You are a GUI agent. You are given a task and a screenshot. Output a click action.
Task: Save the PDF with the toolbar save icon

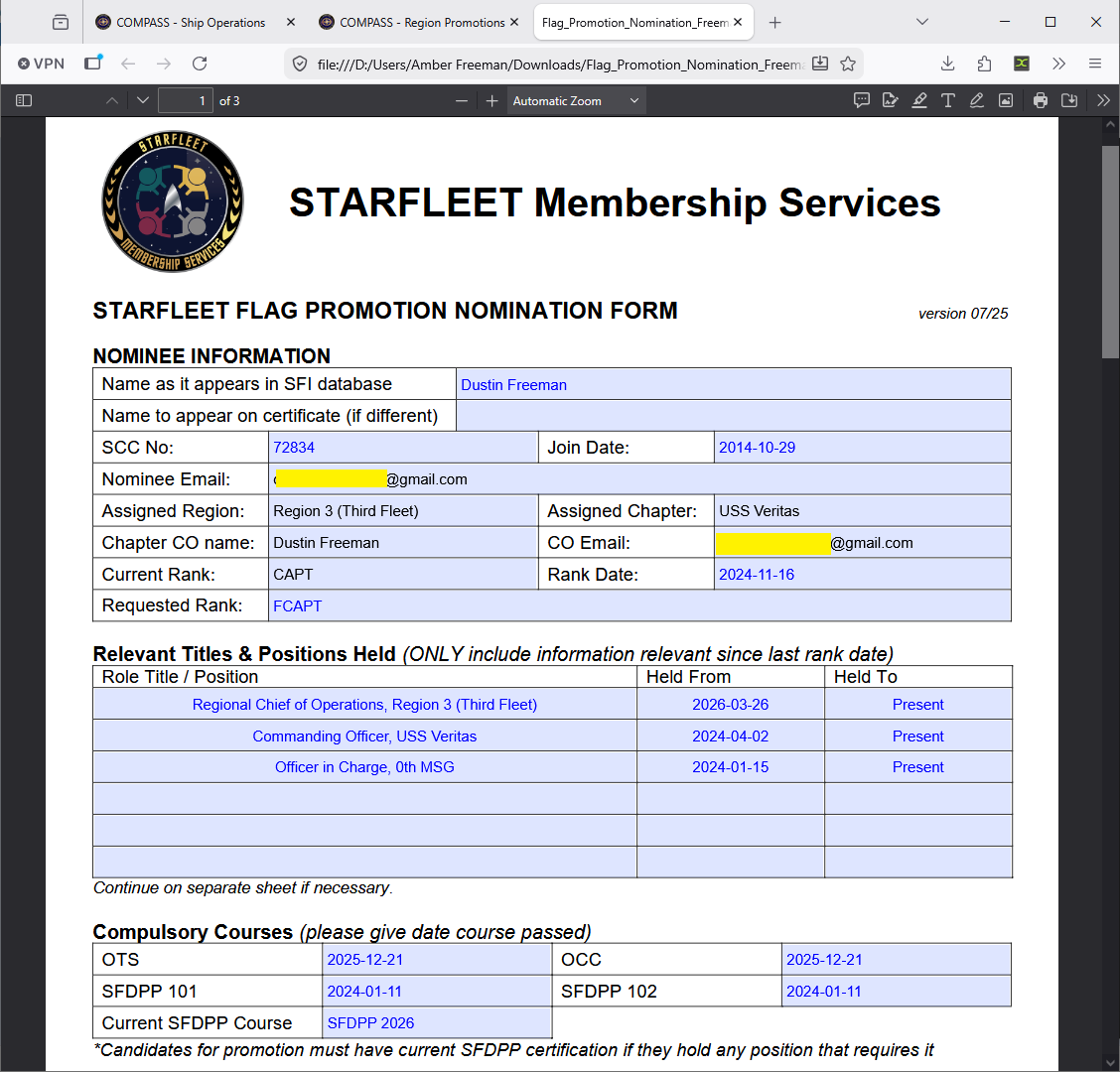coord(1069,100)
